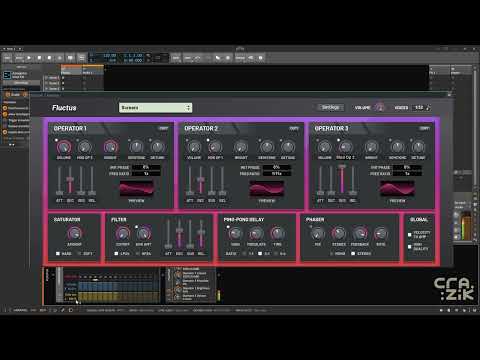Image resolution: width=480 pixels, height=360 pixels.
Task: Click Operator 3 waveform Preview display
Action: tap(397, 189)
